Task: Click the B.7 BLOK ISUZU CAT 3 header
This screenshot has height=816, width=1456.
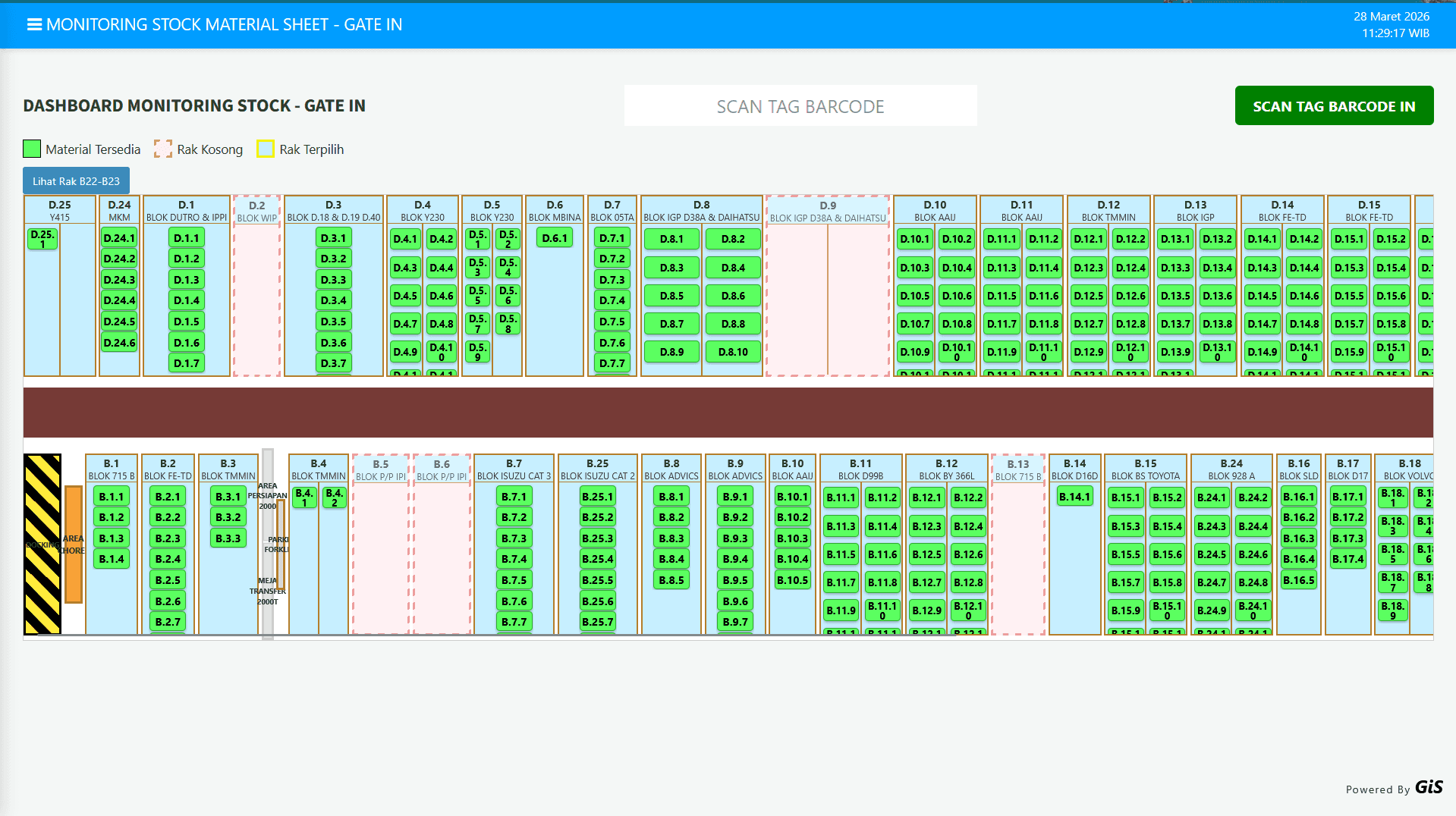Action: pos(514,469)
